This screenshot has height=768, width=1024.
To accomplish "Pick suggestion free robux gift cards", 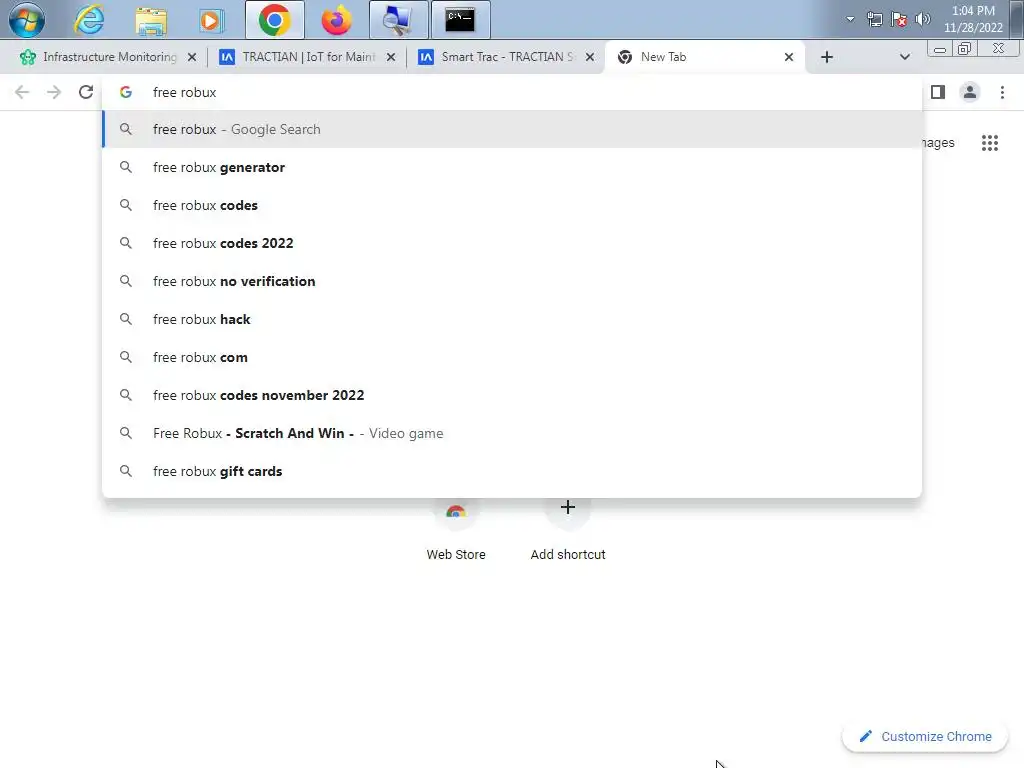I will coord(511,471).
